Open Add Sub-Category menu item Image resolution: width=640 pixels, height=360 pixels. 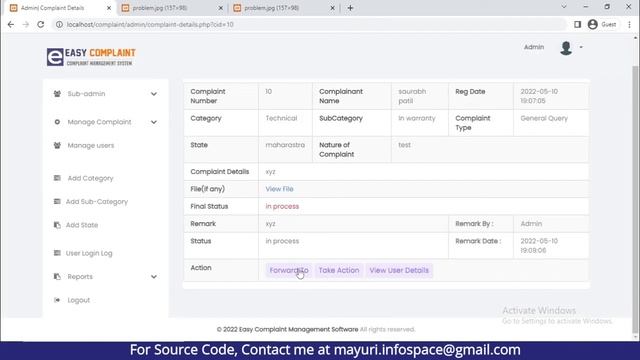97,202
